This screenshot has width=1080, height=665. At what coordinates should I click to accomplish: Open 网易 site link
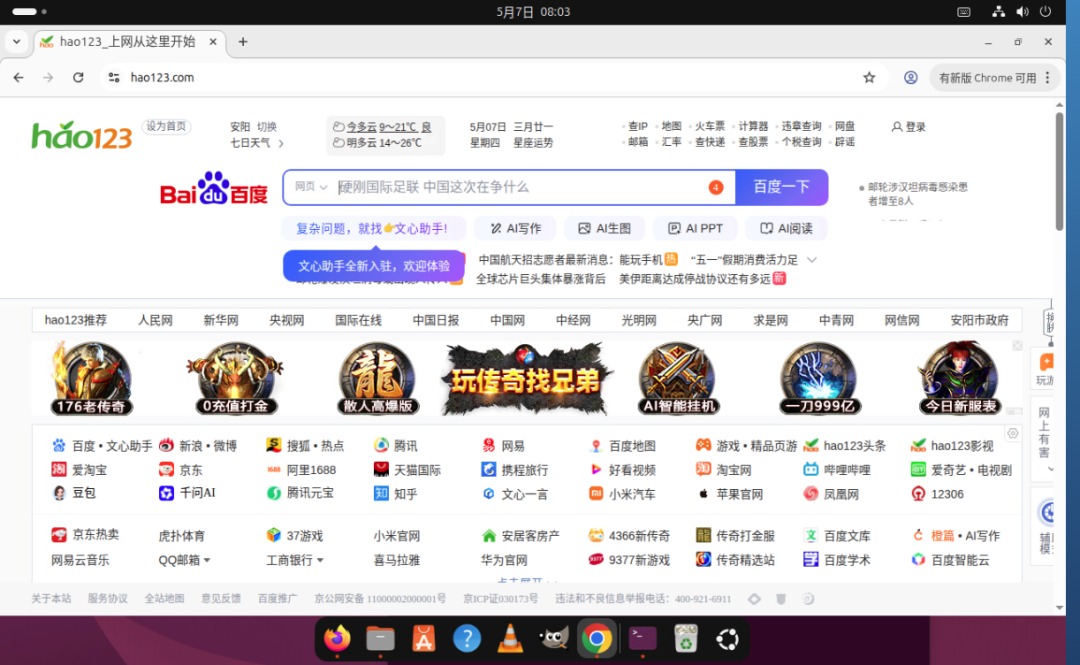503,446
